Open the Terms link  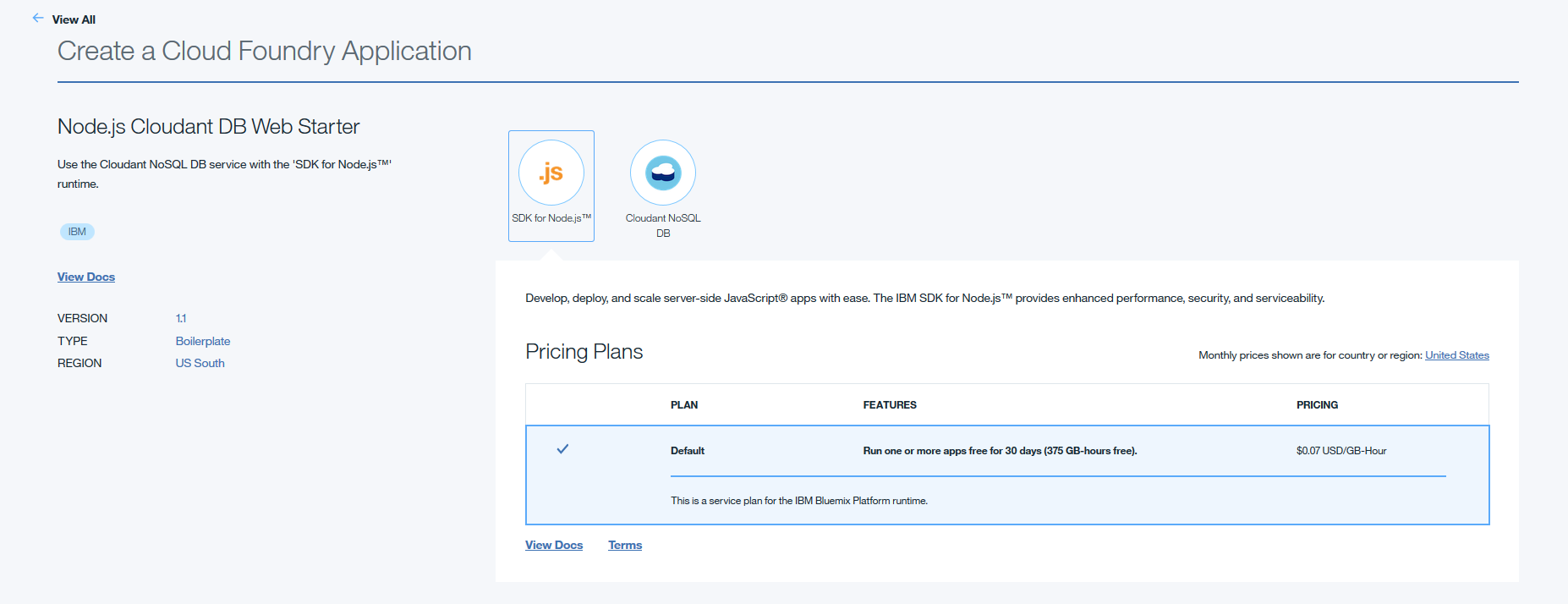[625, 545]
